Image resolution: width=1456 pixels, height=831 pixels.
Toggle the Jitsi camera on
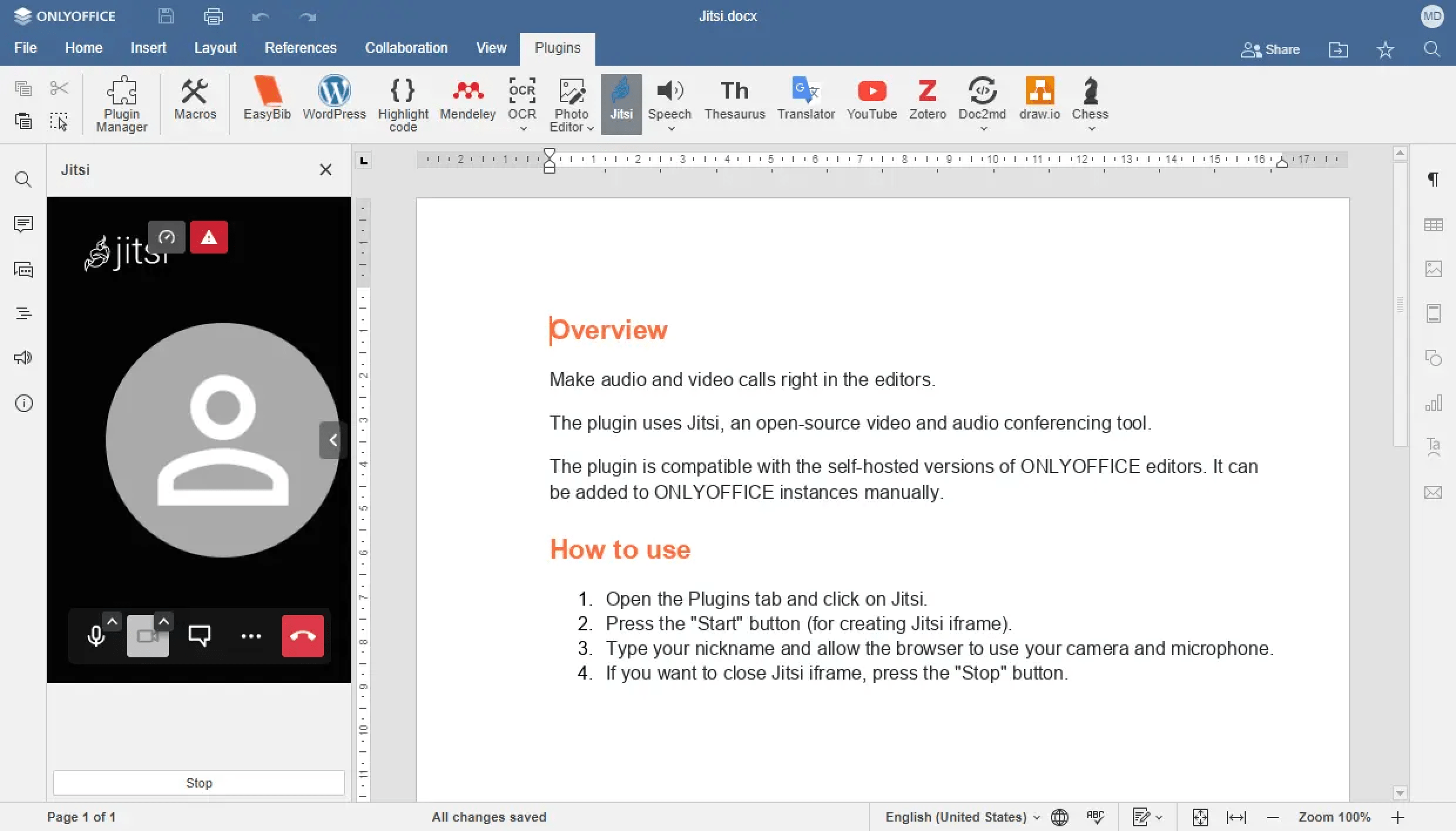click(147, 636)
